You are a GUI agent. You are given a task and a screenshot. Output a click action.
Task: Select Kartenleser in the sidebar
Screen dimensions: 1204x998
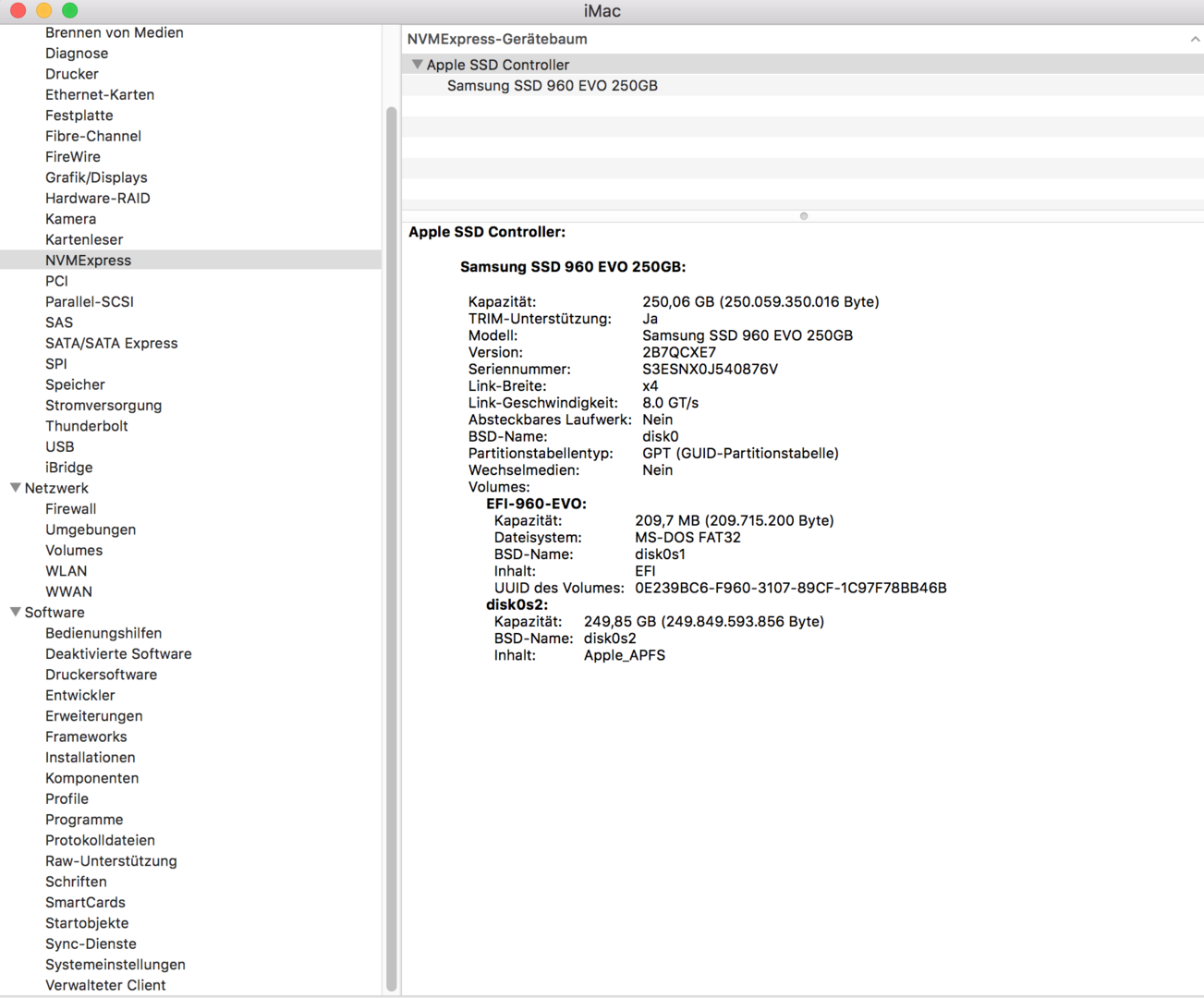[x=84, y=239]
